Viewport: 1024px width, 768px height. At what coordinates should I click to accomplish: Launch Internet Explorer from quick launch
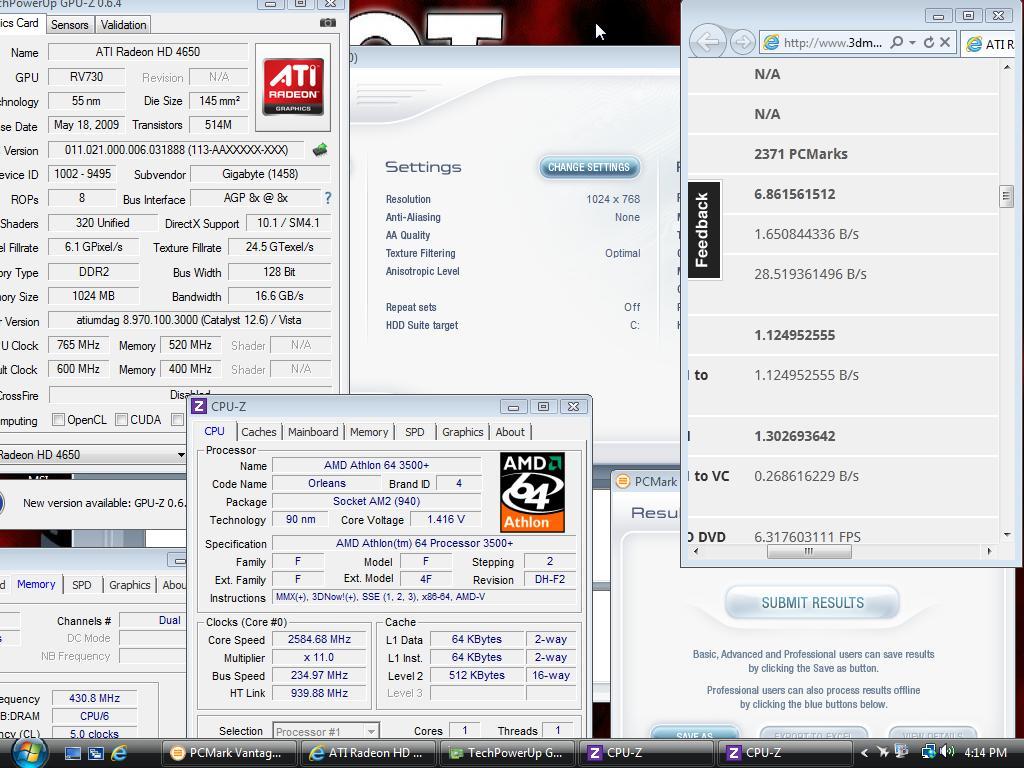coord(119,753)
